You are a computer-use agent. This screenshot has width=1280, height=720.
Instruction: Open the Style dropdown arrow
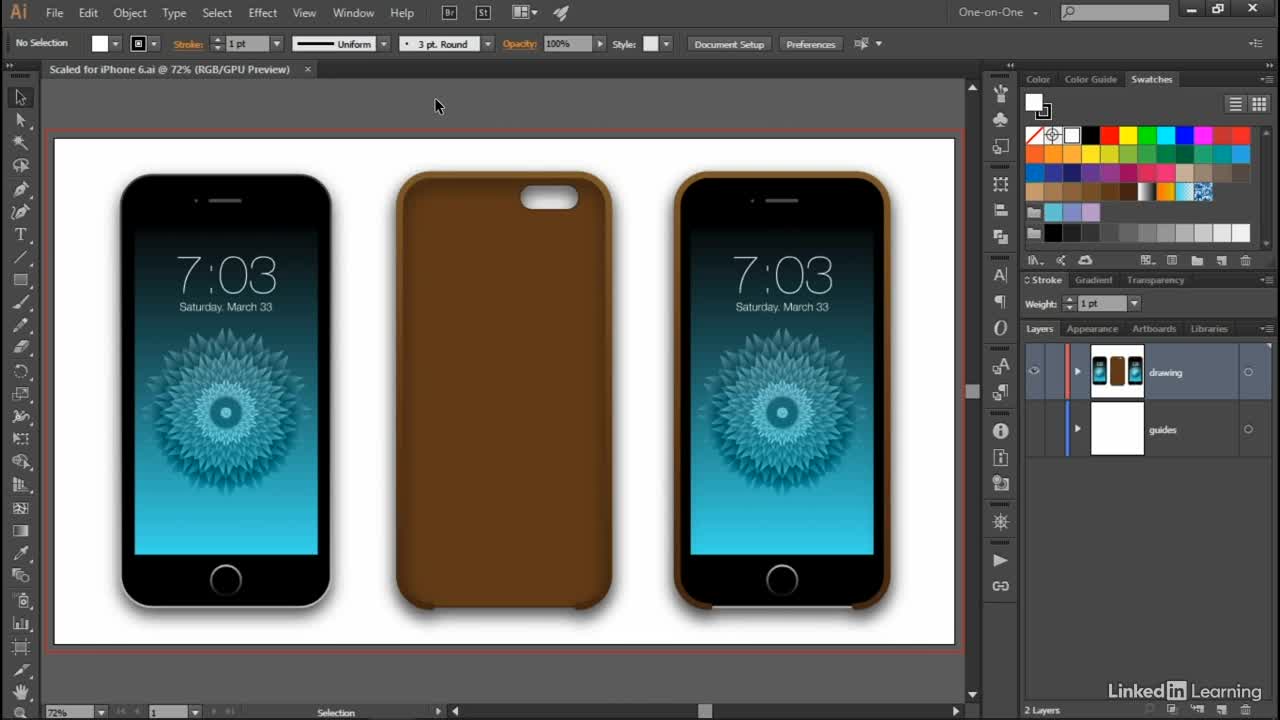666,44
